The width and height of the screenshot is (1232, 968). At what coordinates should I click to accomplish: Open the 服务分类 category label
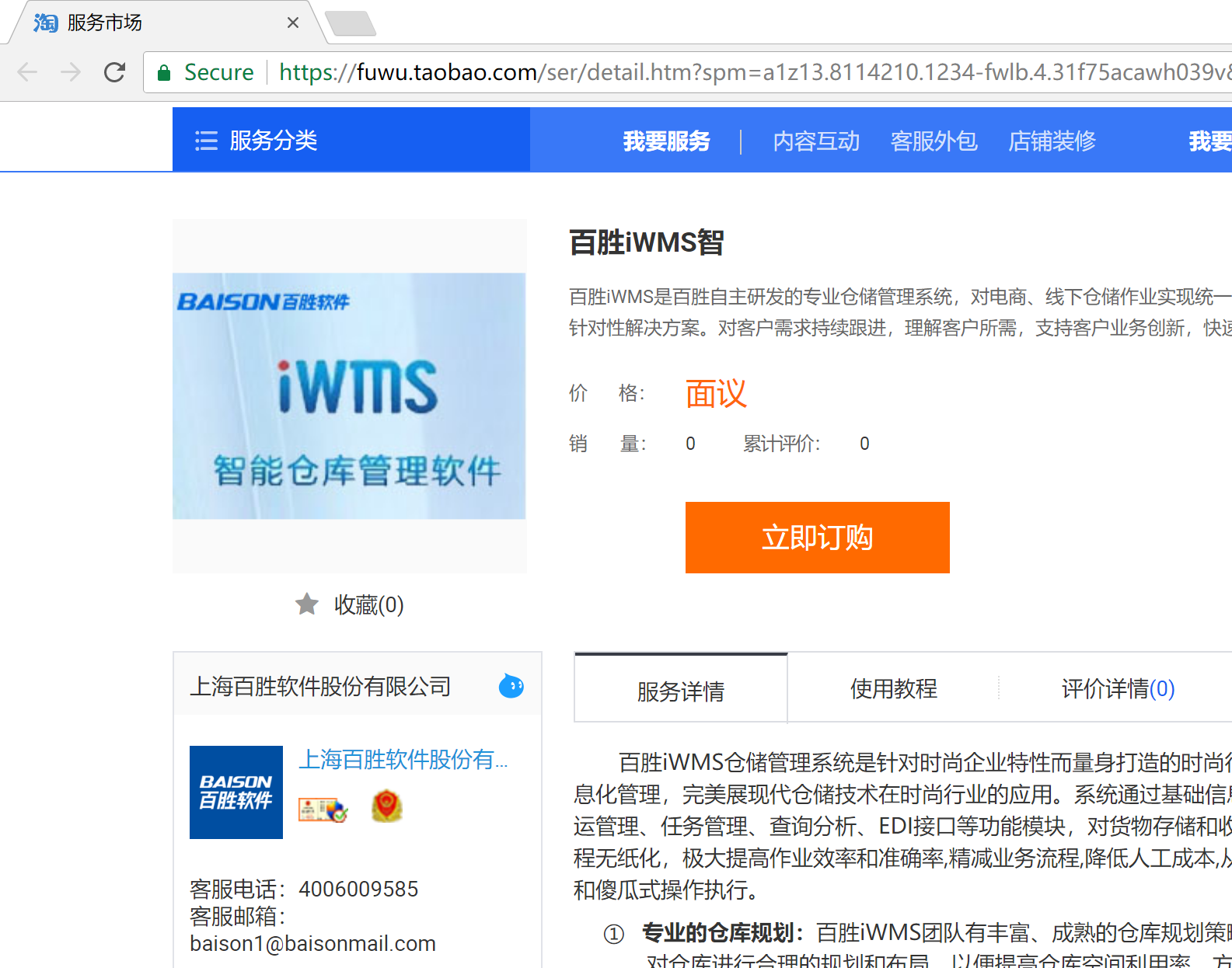tap(274, 141)
